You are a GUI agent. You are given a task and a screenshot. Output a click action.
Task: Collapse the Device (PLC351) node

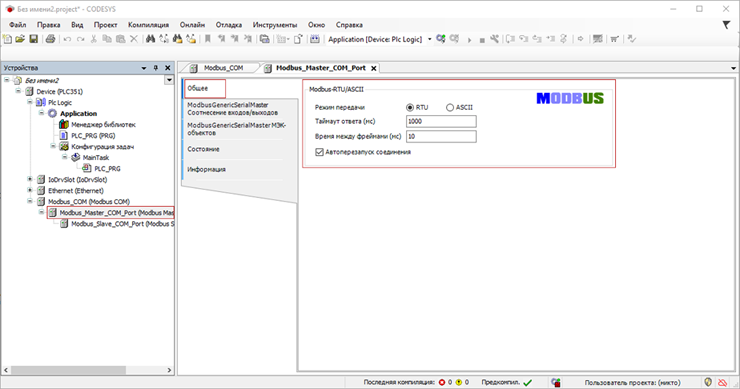[x=18, y=91]
